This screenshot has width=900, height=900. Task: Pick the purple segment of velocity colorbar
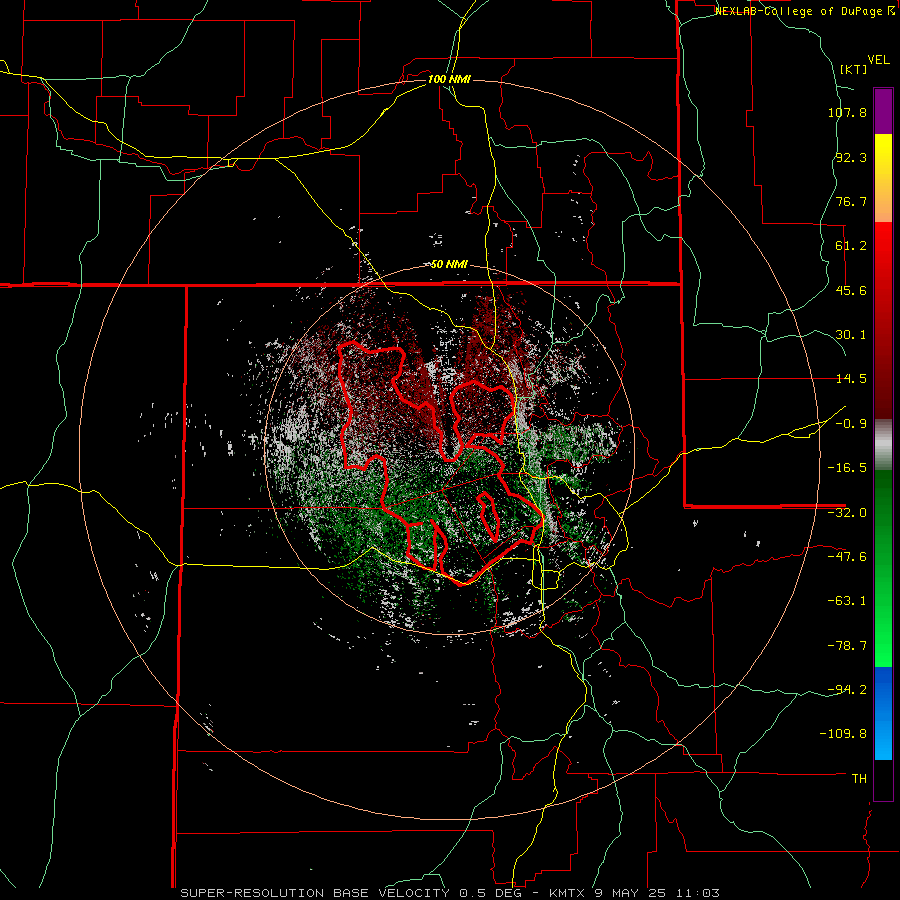pos(883,111)
